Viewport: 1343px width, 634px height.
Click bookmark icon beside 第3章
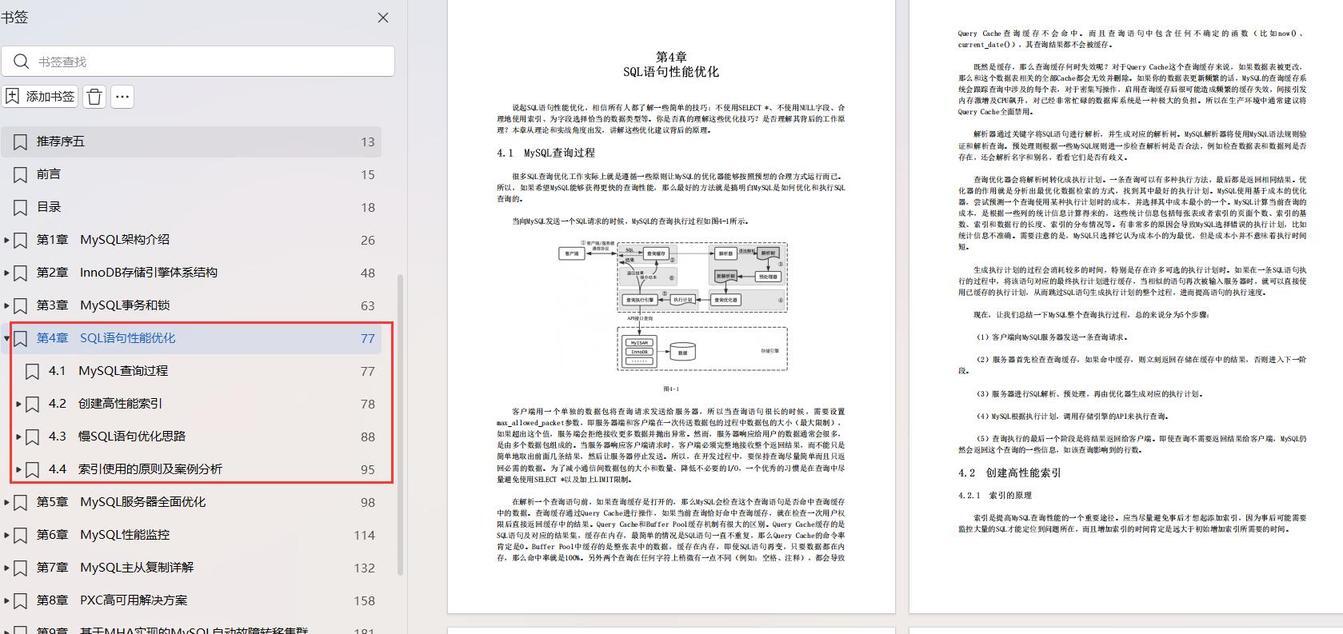[x=20, y=306]
